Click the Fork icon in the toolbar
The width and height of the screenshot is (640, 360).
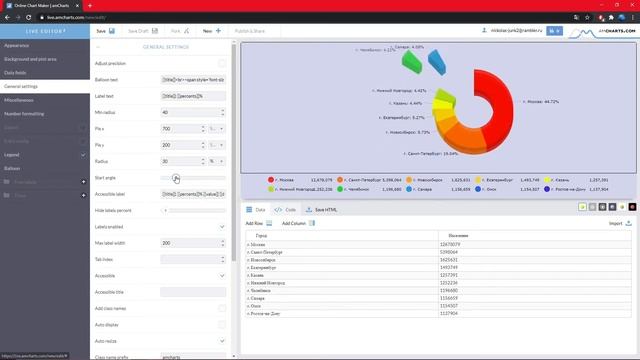tap(187, 31)
